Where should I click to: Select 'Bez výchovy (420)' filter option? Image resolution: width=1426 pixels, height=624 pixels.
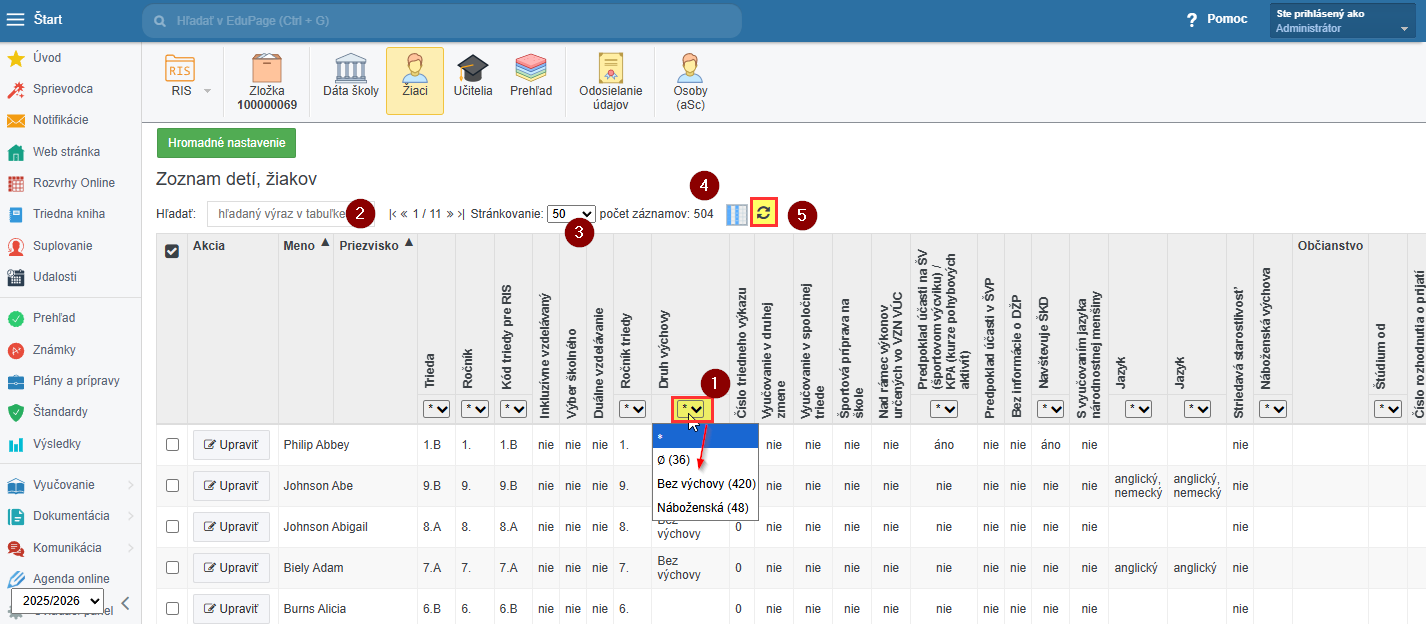pos(705,483)
